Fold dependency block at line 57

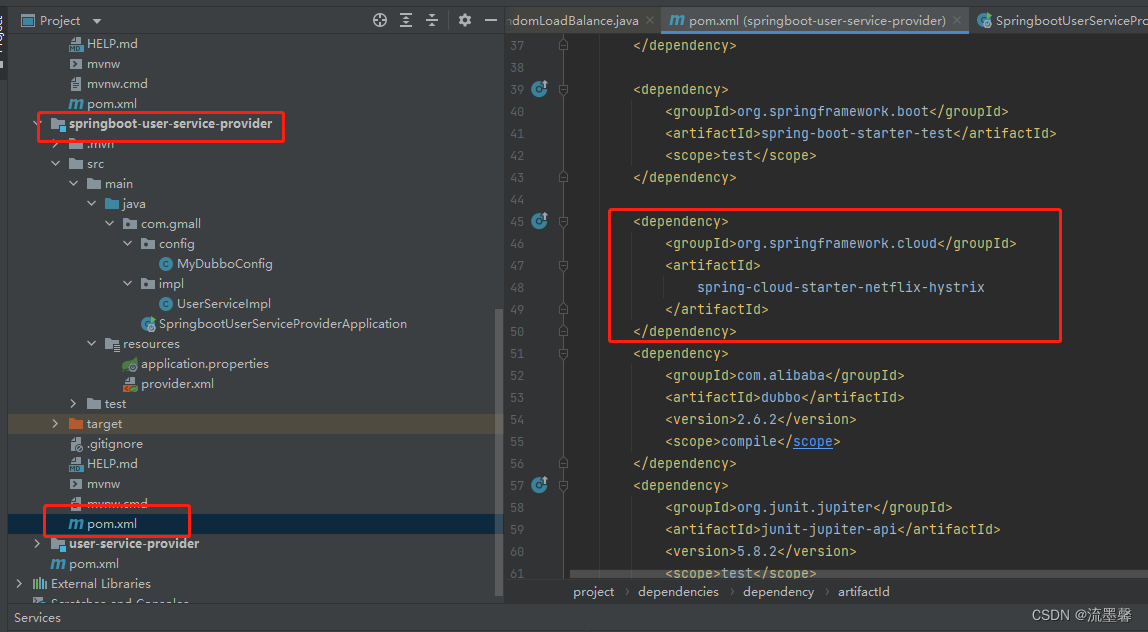[x=563, y=485]
